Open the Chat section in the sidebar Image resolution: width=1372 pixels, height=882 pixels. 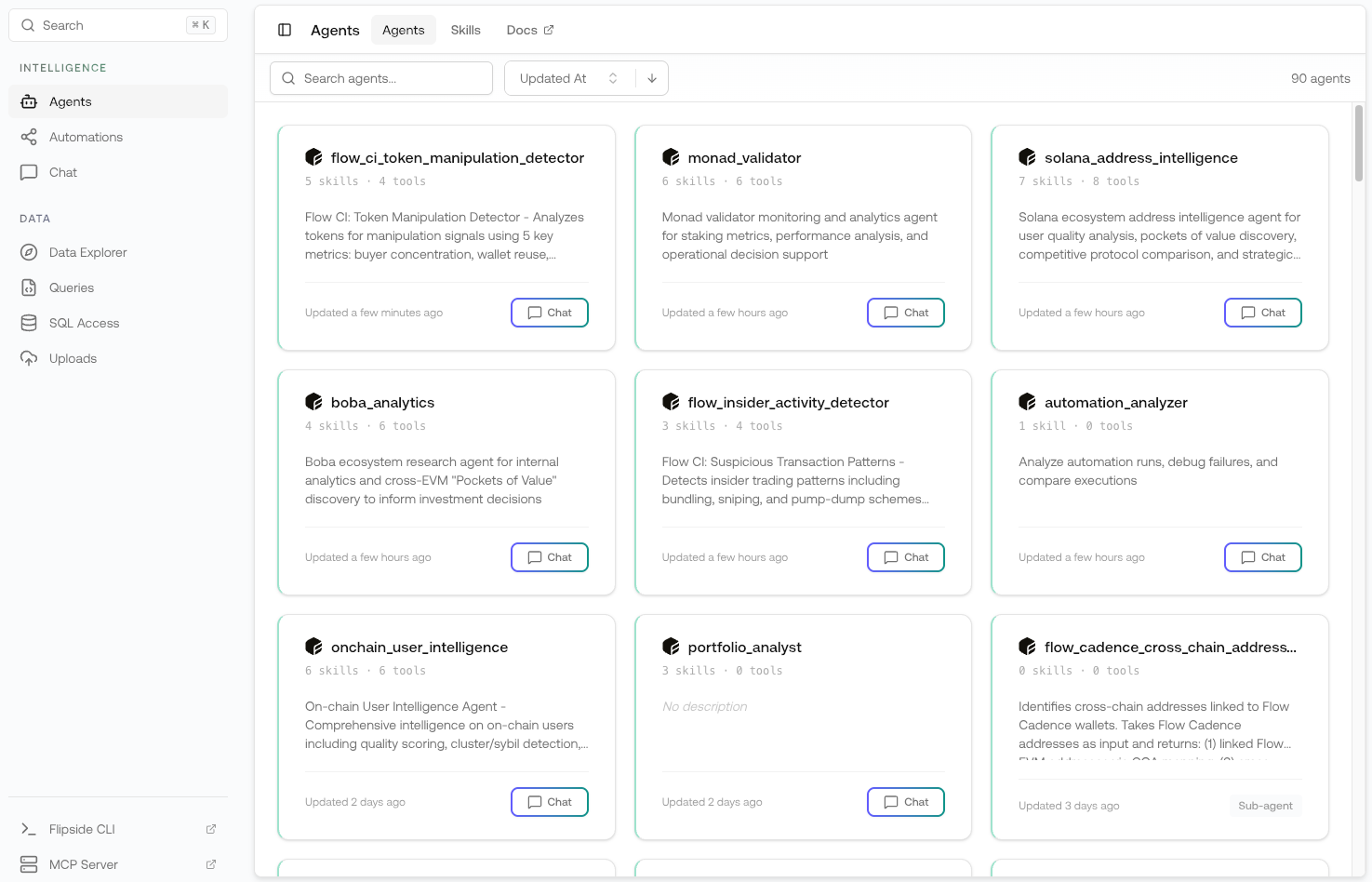[62, 172]
